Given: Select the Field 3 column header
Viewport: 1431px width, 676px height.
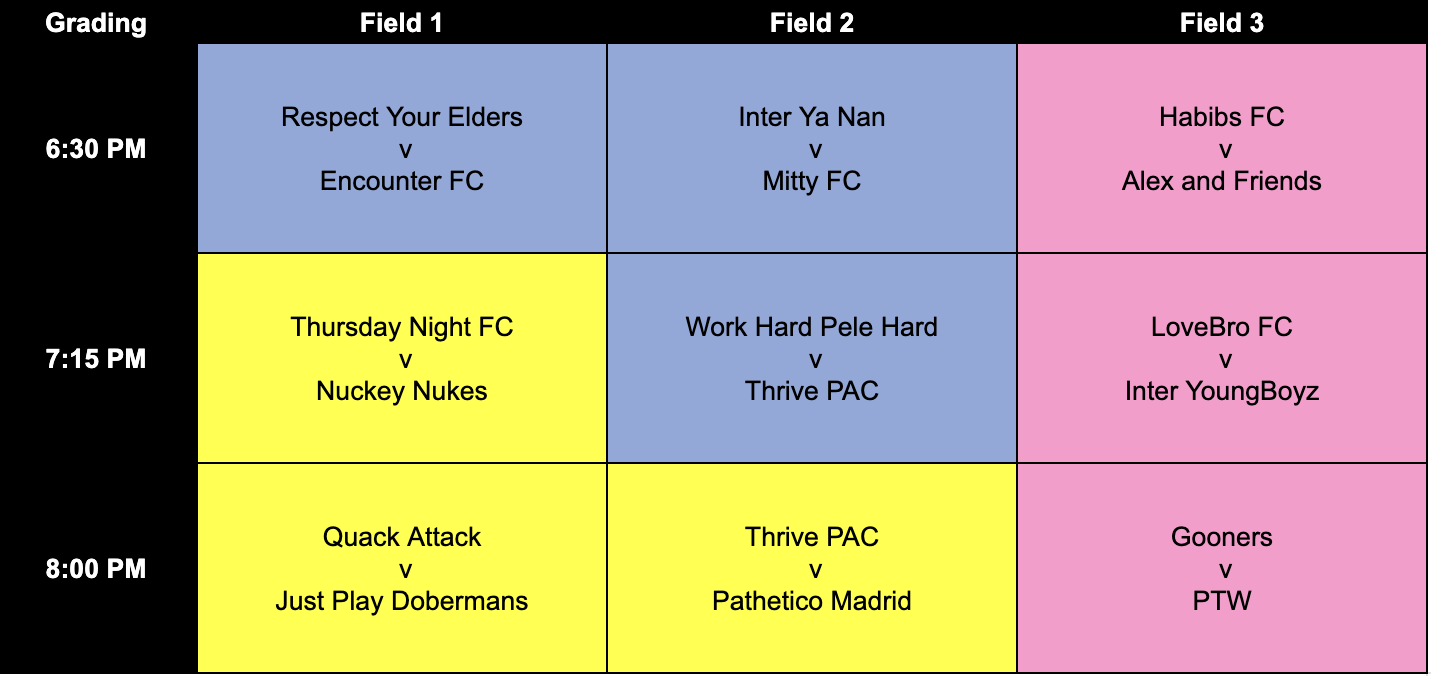Looking at the screenshot, I should (x=1221, y=23).
